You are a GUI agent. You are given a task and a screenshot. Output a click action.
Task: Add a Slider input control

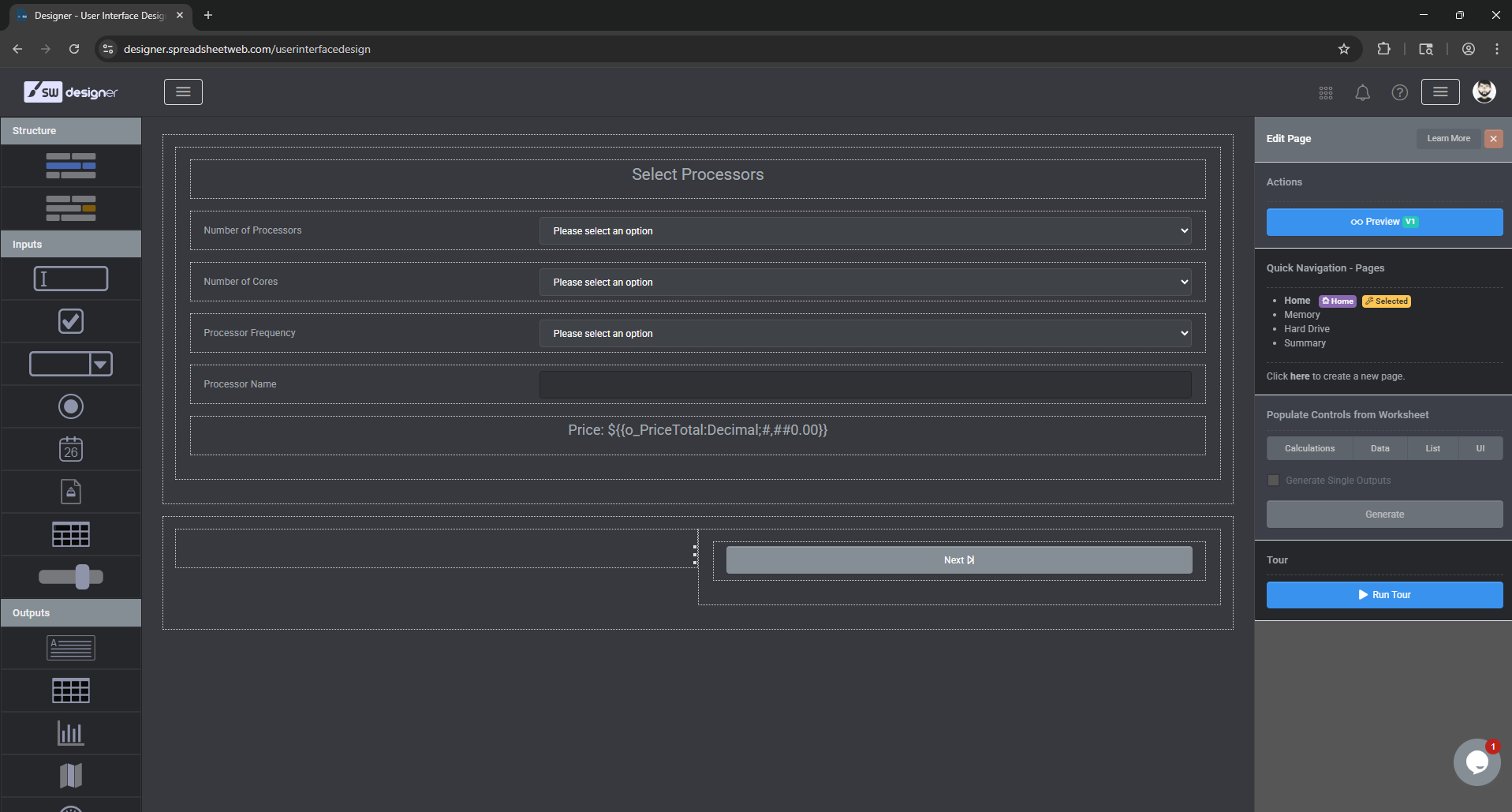(70, 576)
